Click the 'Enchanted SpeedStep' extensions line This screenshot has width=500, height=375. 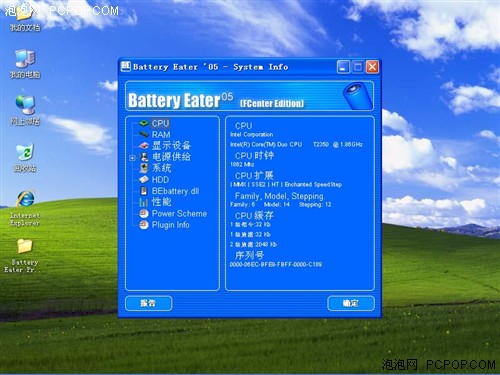[286, 184]
